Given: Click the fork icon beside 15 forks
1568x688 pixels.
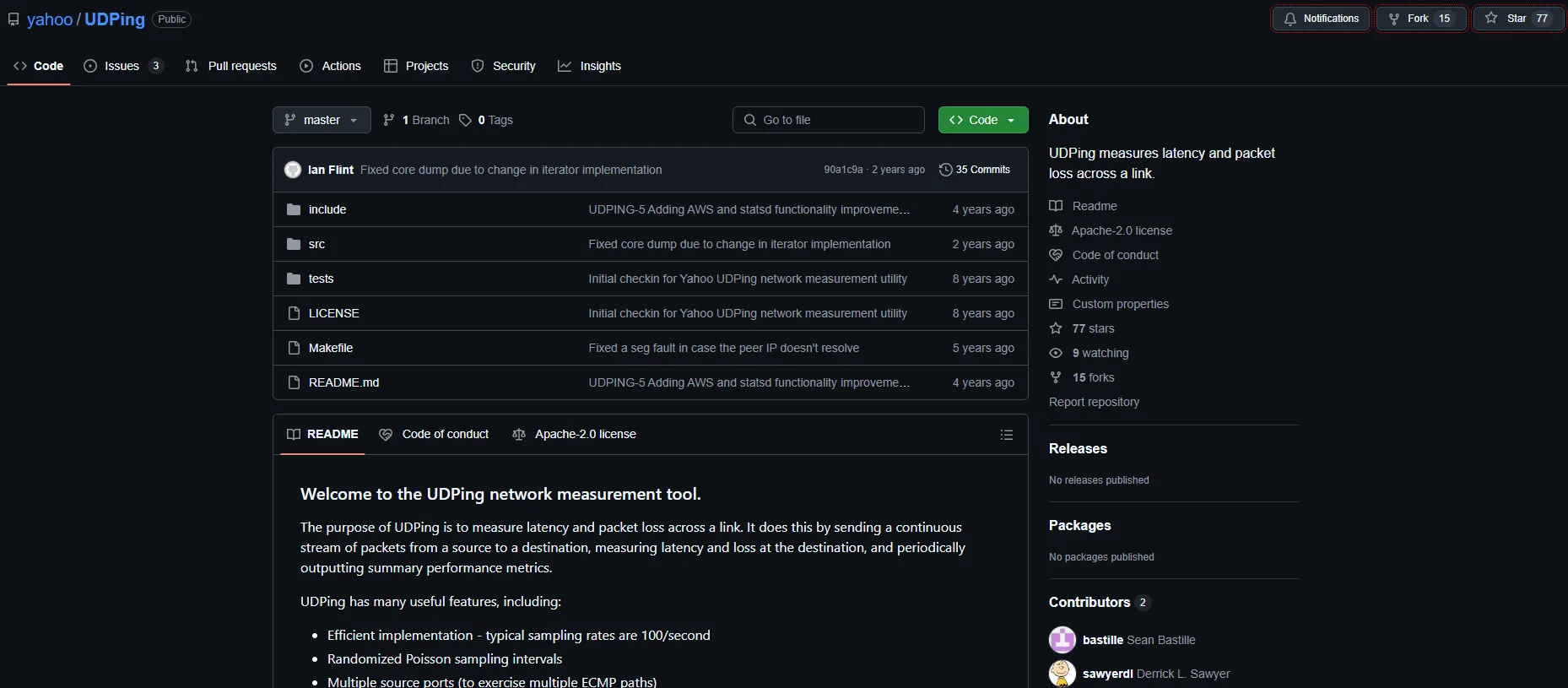Looking at the screenshot, I should pos(1056,377).
